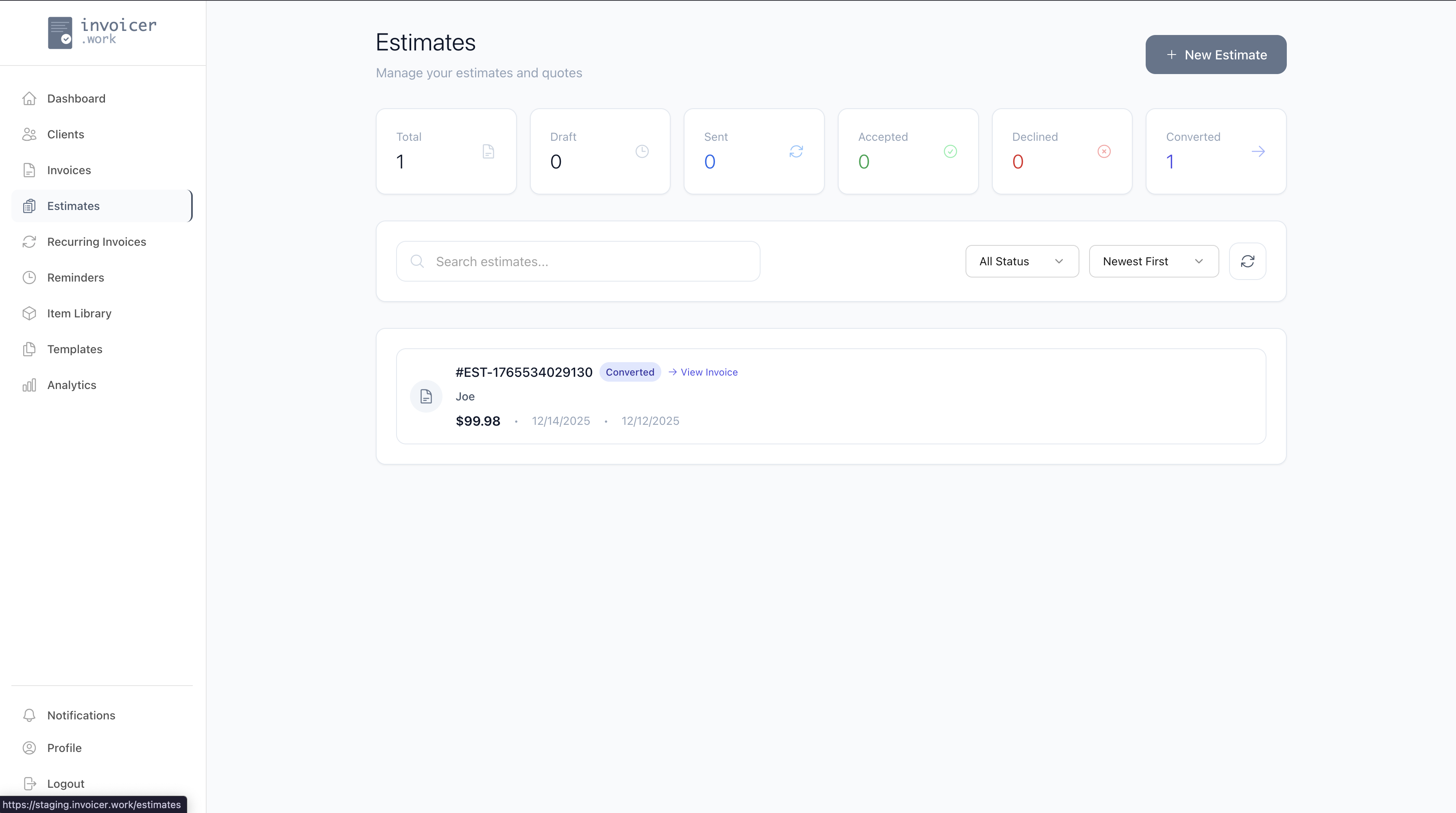Open the Templates menu item

click(74, 350)
